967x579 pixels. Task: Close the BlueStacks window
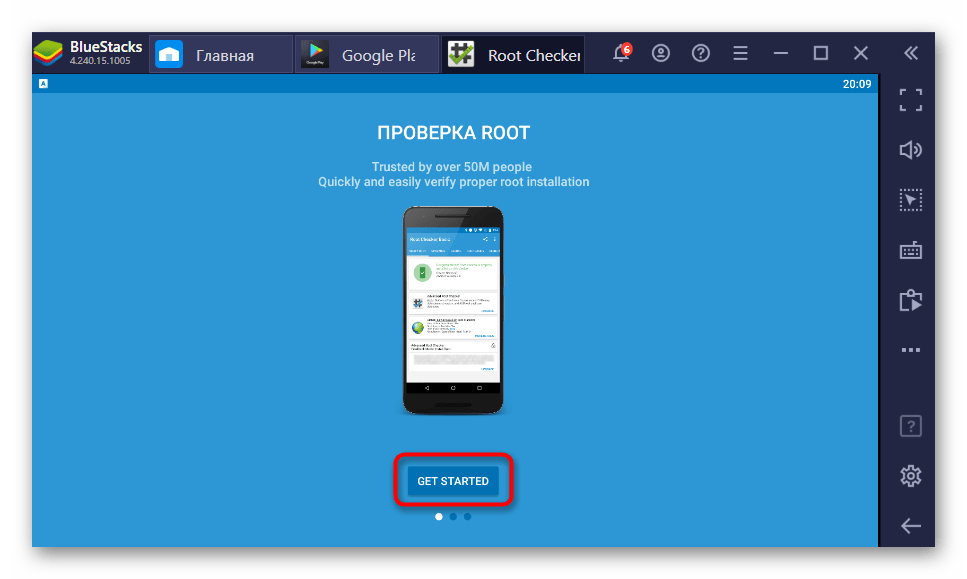861,53
